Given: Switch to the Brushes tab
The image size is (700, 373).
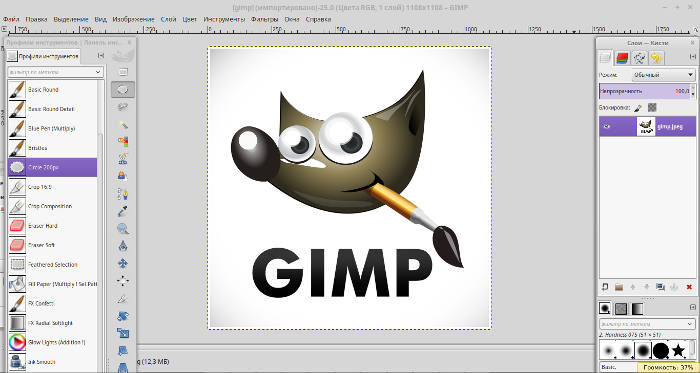Looking at the screenshot, I should tap(605, 308).
